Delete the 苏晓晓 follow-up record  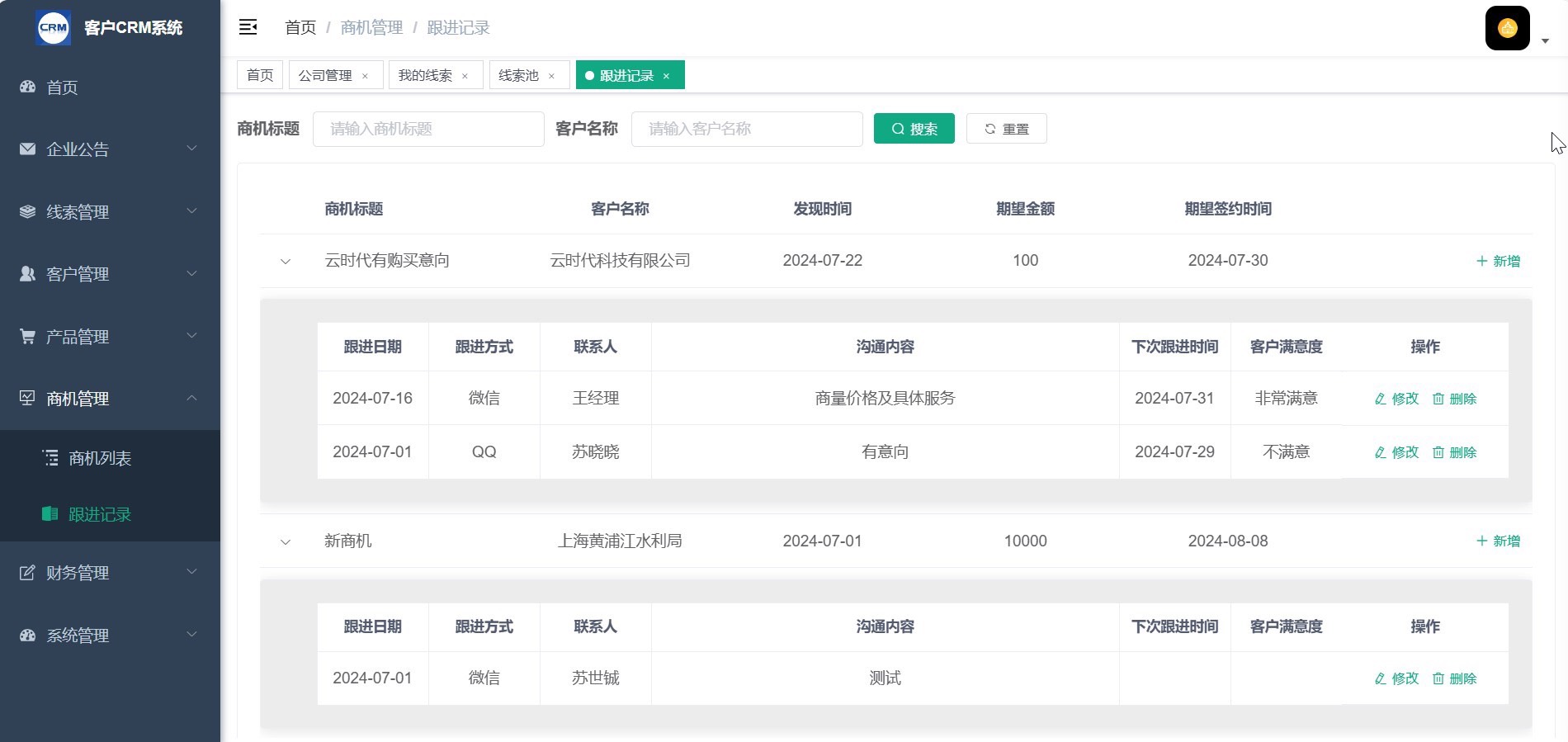click(x=1454, y=452)
